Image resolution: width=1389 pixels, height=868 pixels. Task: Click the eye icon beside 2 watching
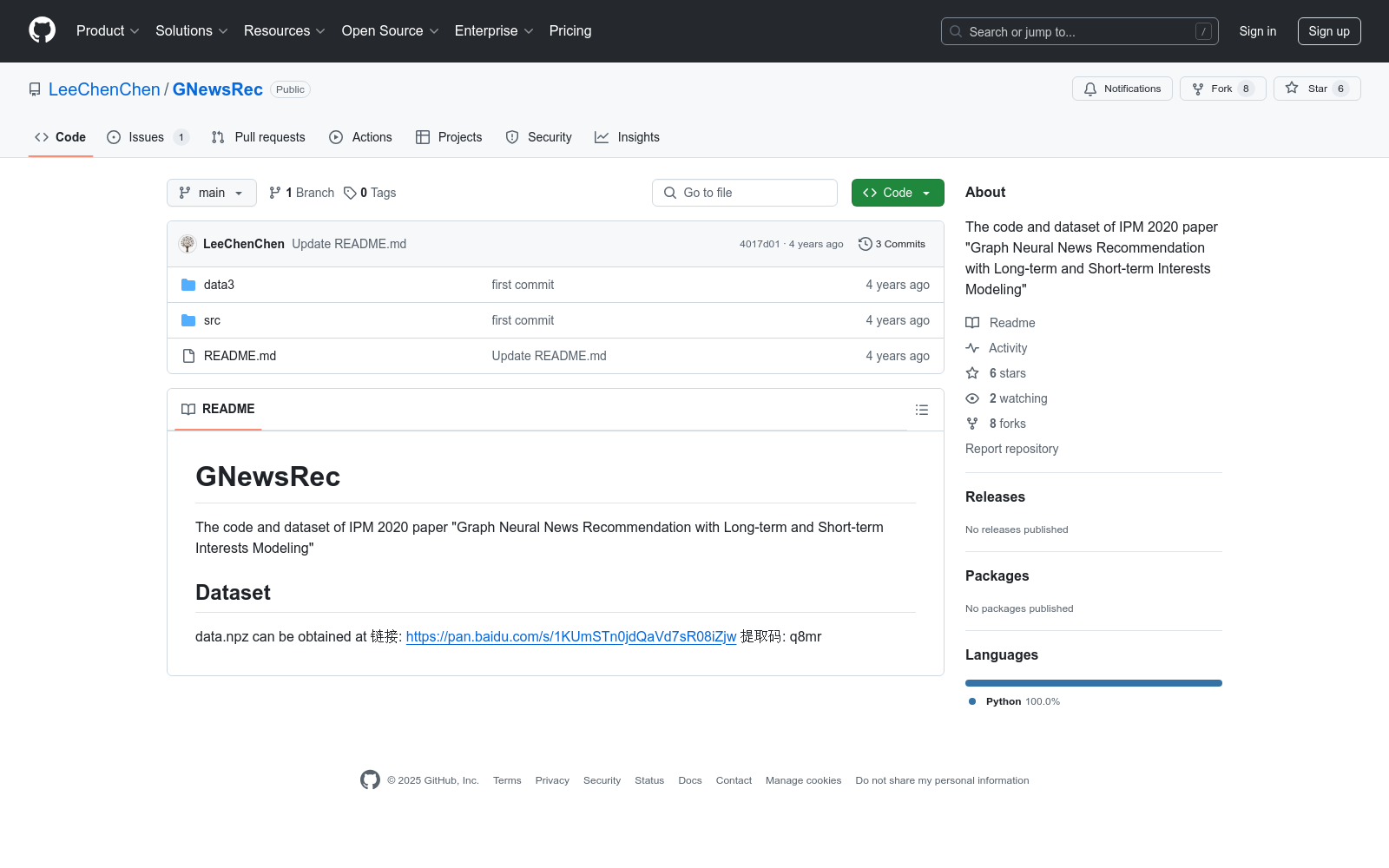[972, 398]
